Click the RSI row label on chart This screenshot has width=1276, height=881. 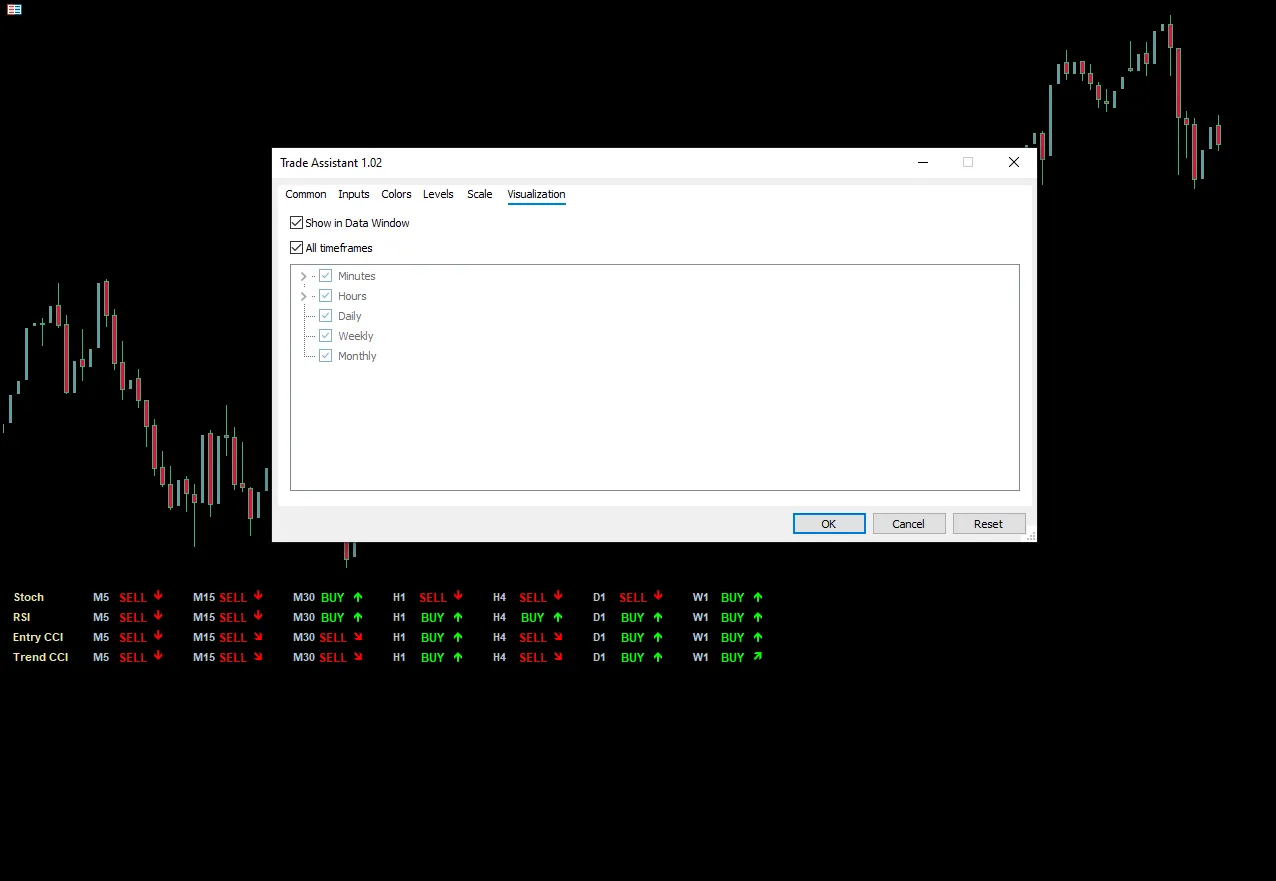[22, 617]
